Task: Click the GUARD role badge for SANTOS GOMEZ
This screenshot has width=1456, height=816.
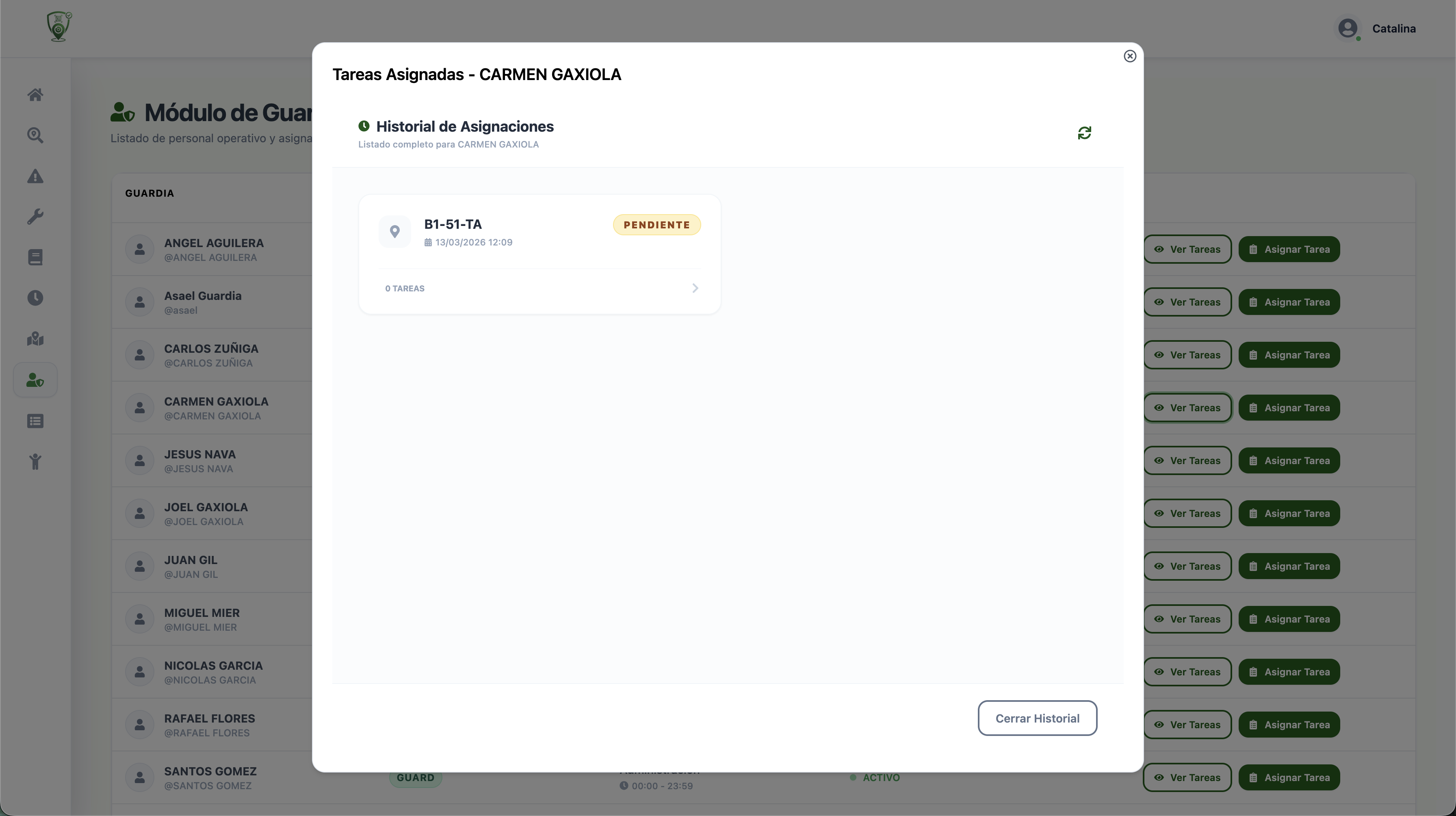Action: (416, 778)
